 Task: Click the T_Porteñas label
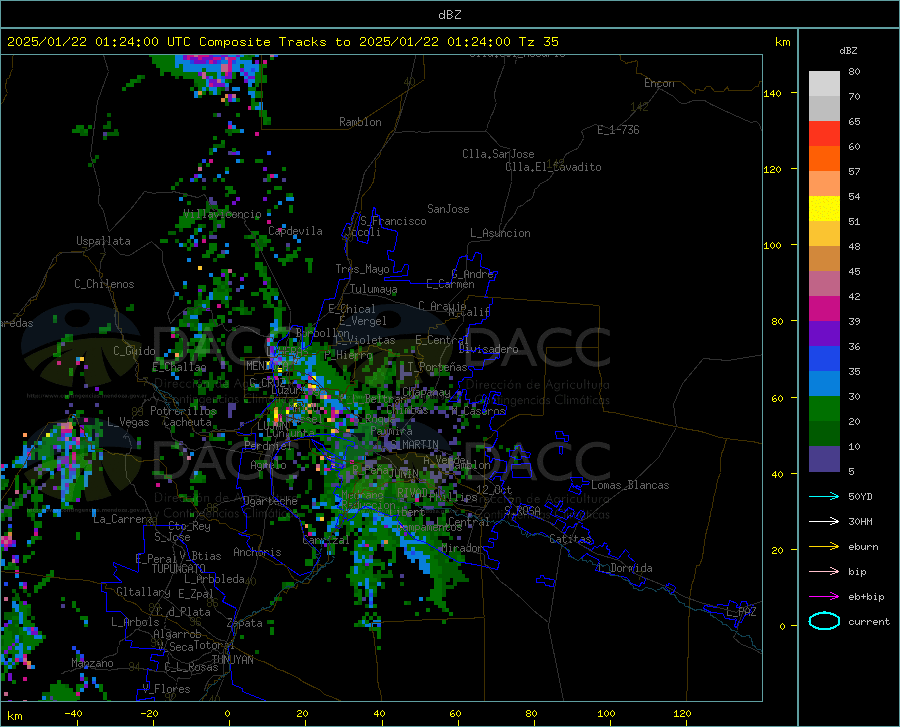[437, 367]
